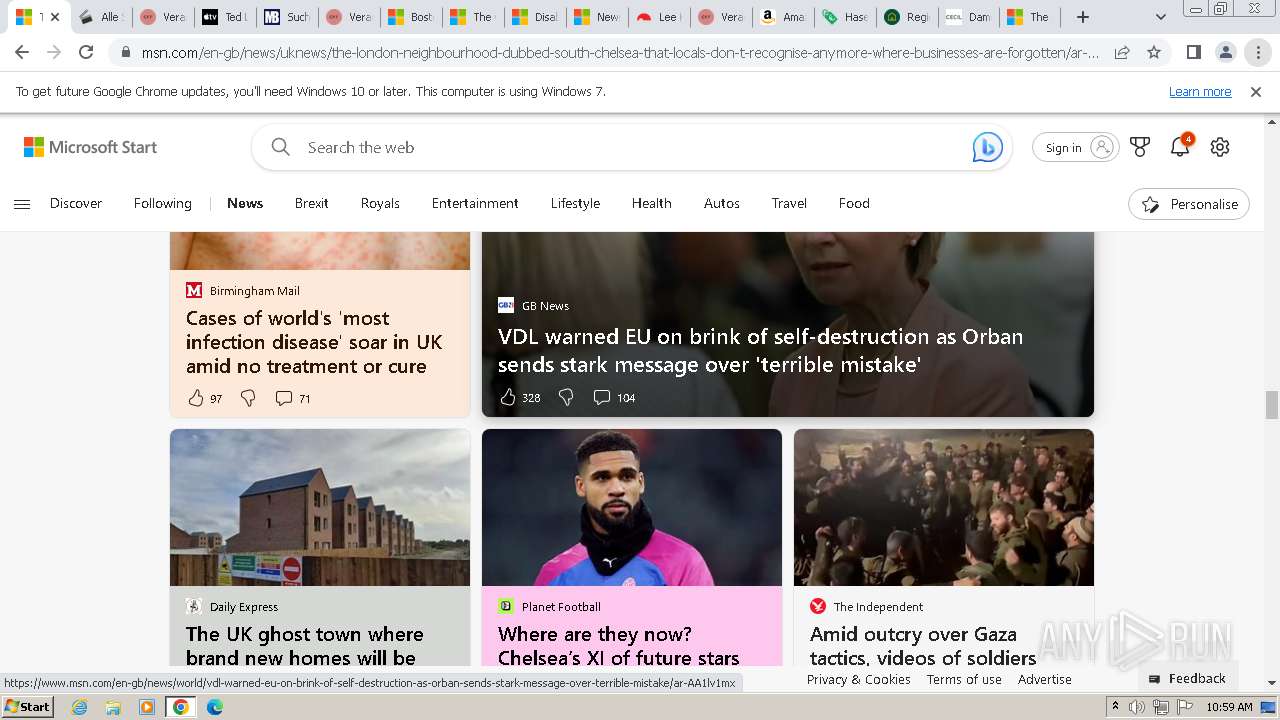
Task: Open 'Cases of world's most infection disease' headline
Action: [314, 342]
